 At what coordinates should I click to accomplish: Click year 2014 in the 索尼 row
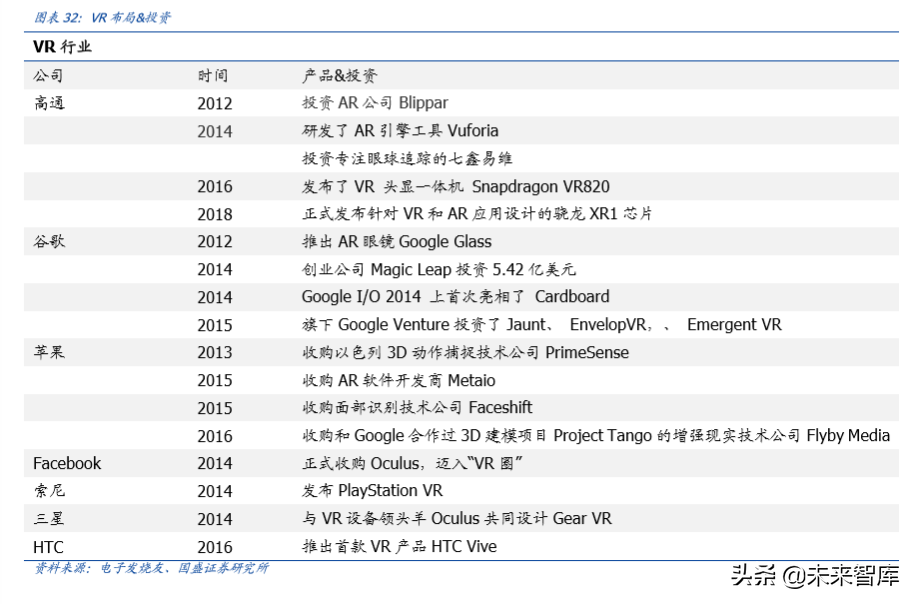click(x=215, y=491)
